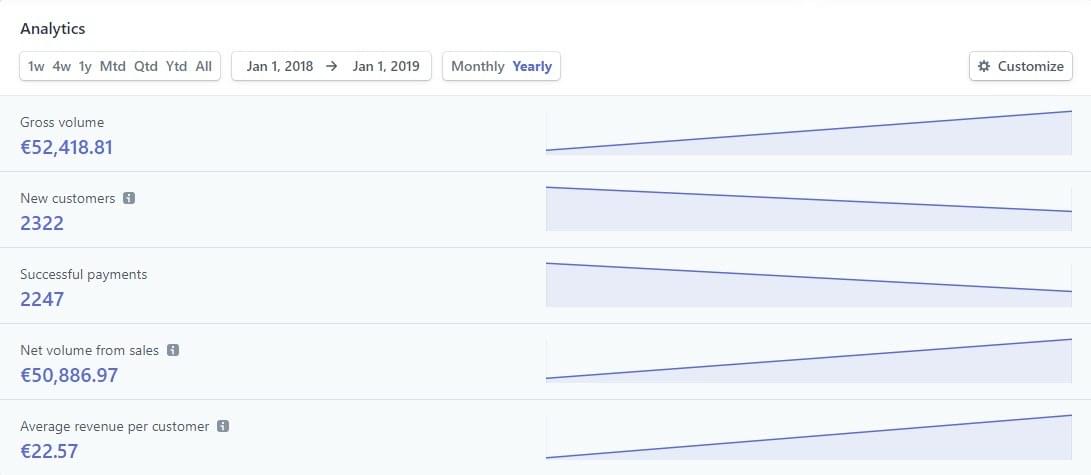Click the gear icon on Customize

click(x=984, y=66)
